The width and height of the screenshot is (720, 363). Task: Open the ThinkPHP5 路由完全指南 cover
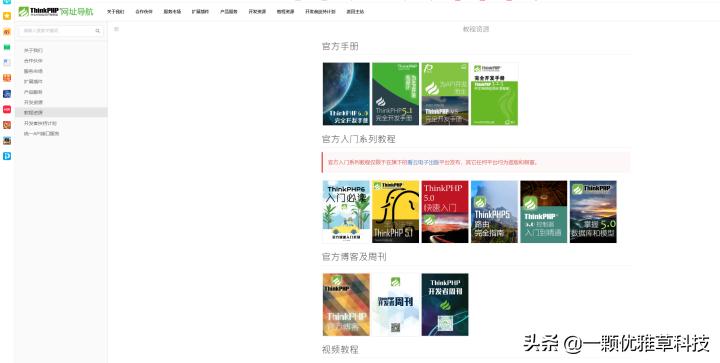[495, 212]
